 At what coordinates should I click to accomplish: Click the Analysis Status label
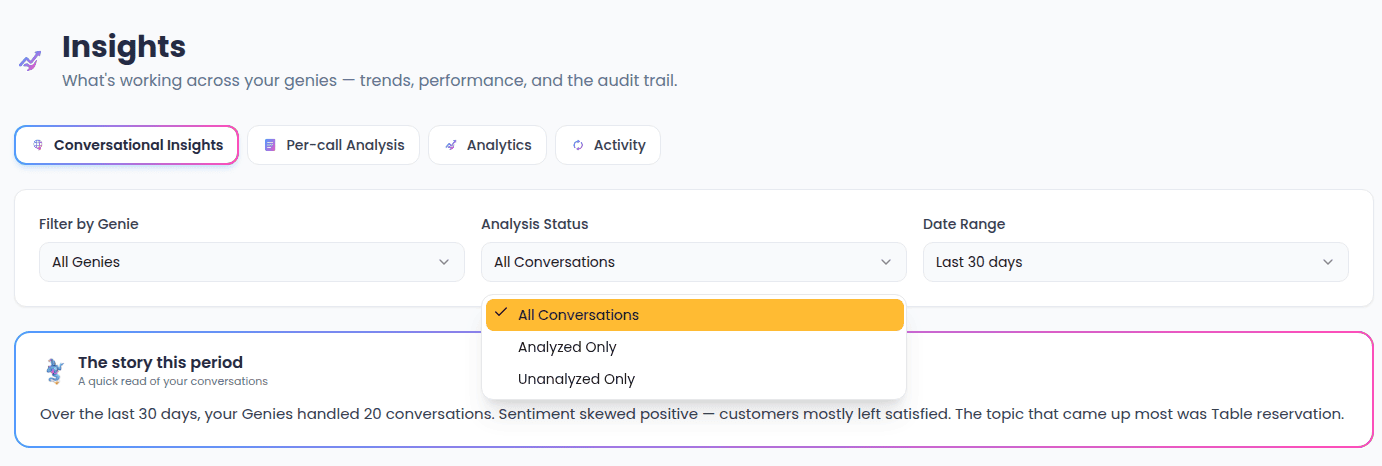(x=535, y=224)
